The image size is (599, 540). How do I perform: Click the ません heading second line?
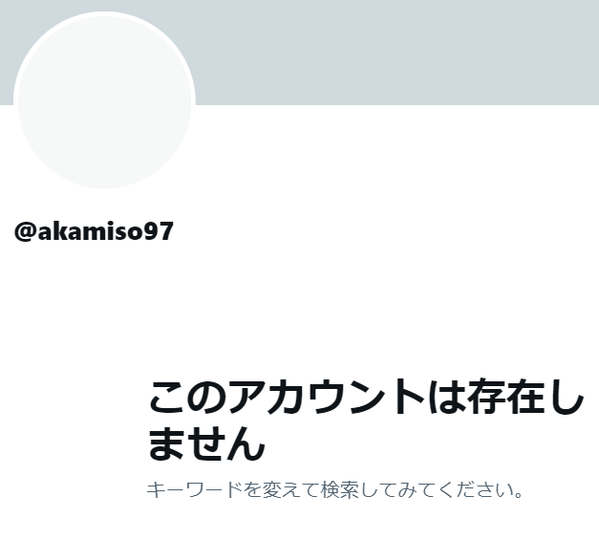[207, 444]
